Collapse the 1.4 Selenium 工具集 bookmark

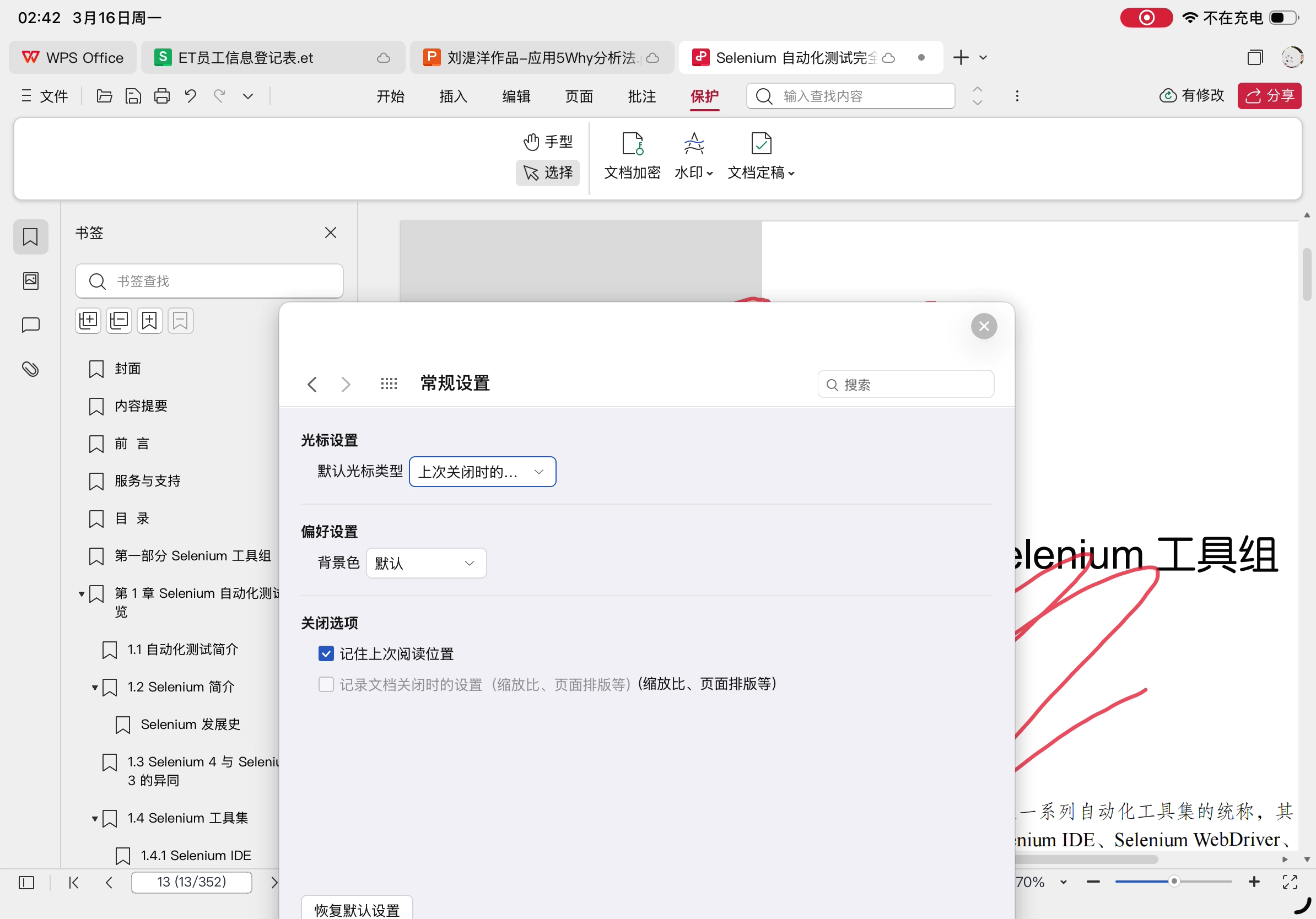95,818
